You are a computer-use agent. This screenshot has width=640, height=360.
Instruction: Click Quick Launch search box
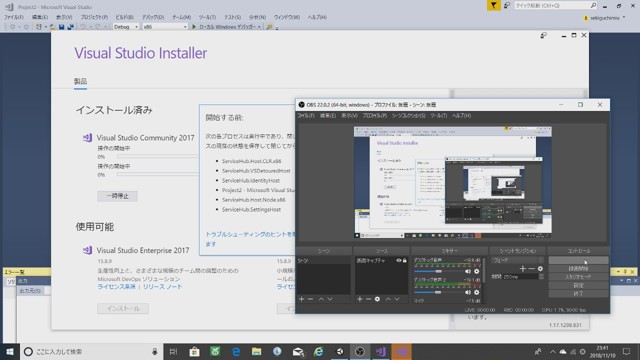pyautogui.click(x=556, y=5)
